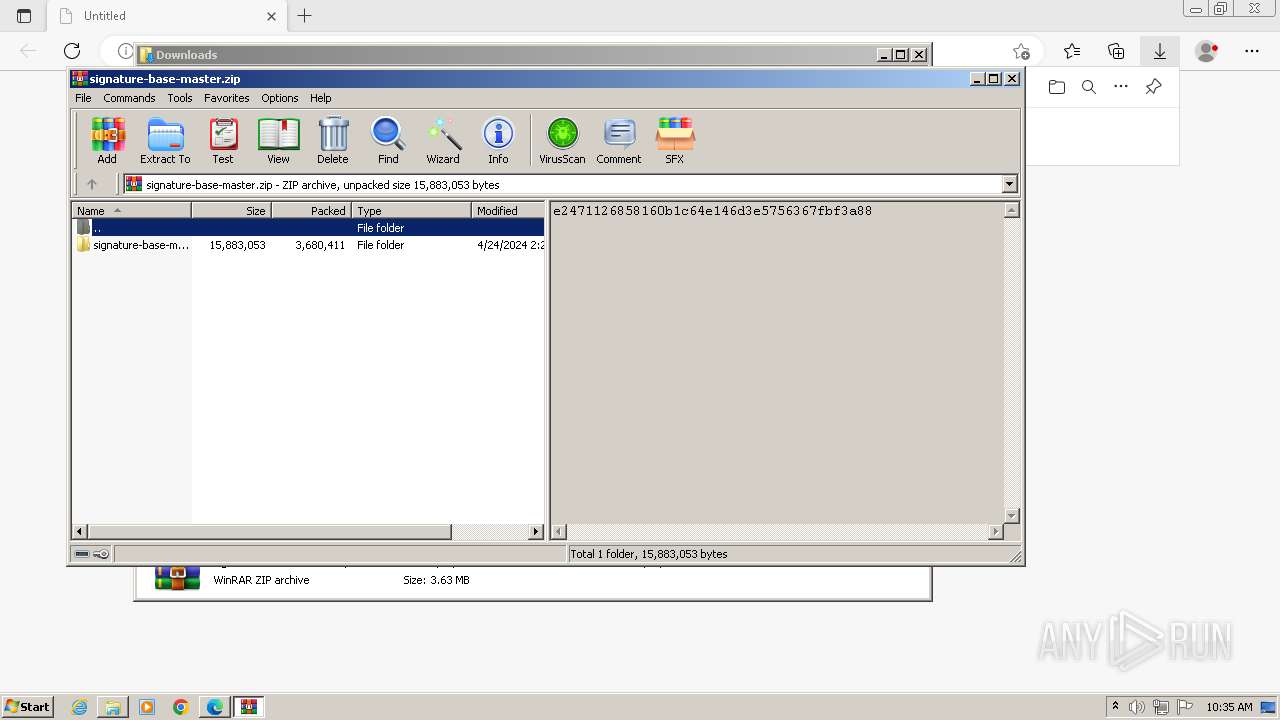Image resolution: width=1280 pixels, height=720 pixels.
Task: Reload the browser page
Action: click(72, 51)
